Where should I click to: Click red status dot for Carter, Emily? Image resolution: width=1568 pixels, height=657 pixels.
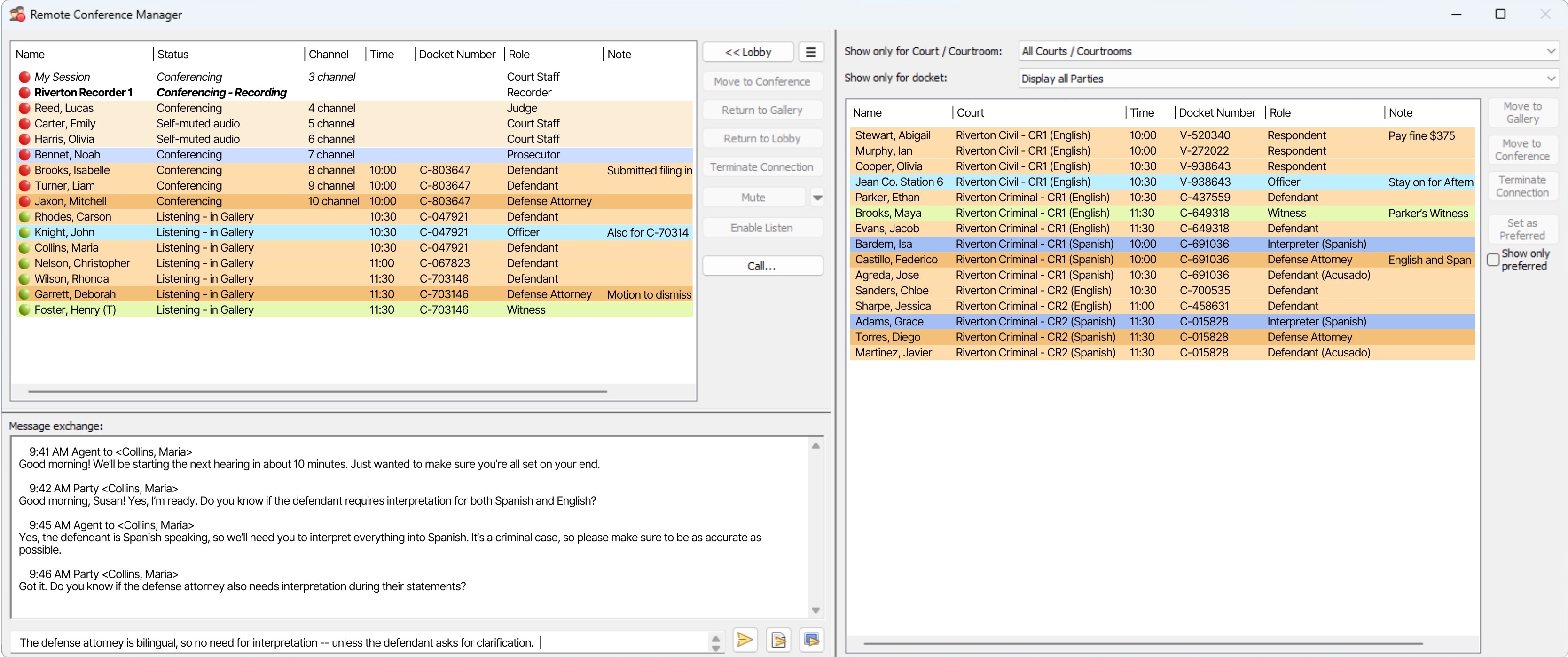(x=24, y=124)
